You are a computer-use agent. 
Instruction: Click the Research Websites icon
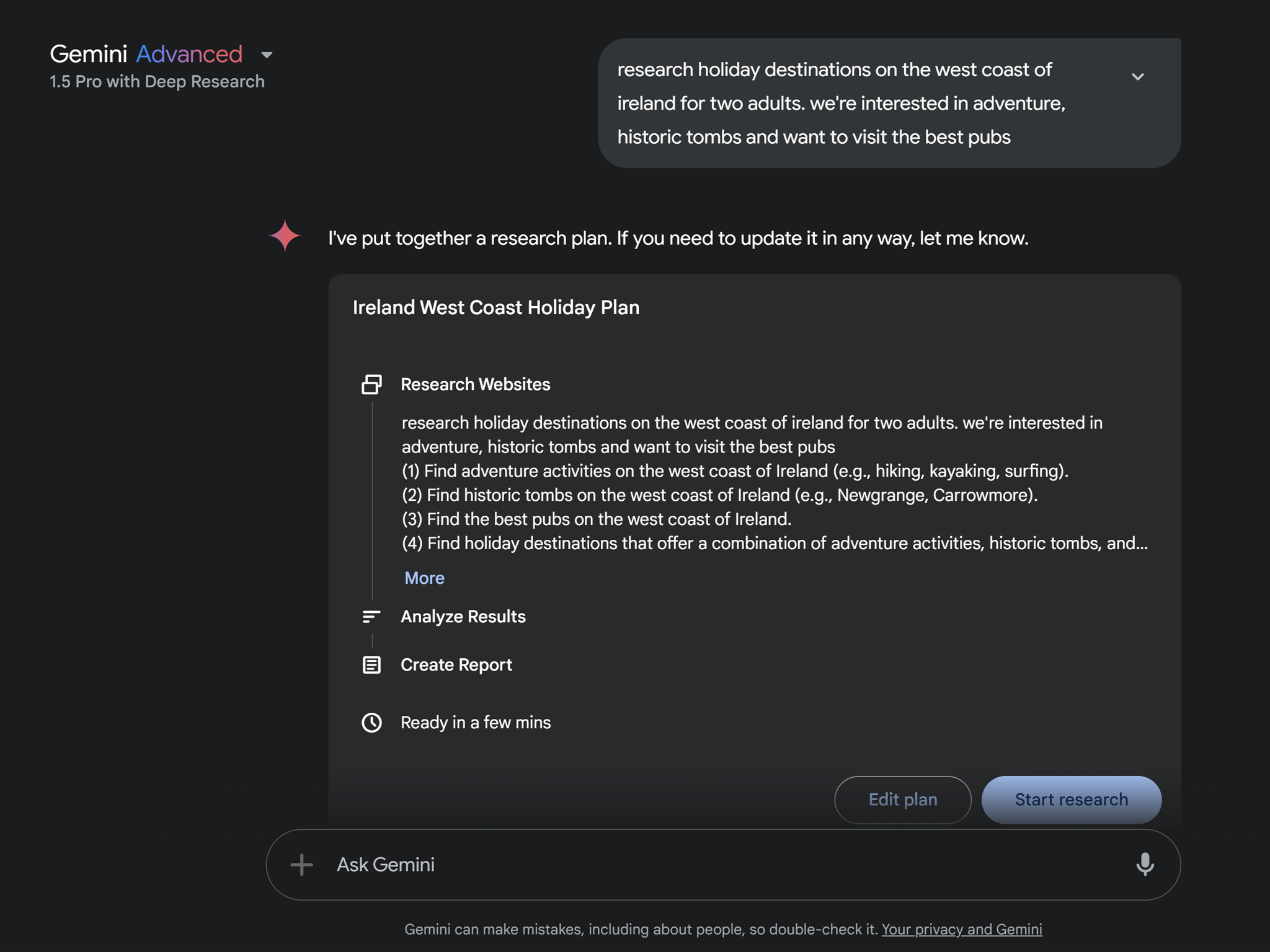tap(371, 384)
